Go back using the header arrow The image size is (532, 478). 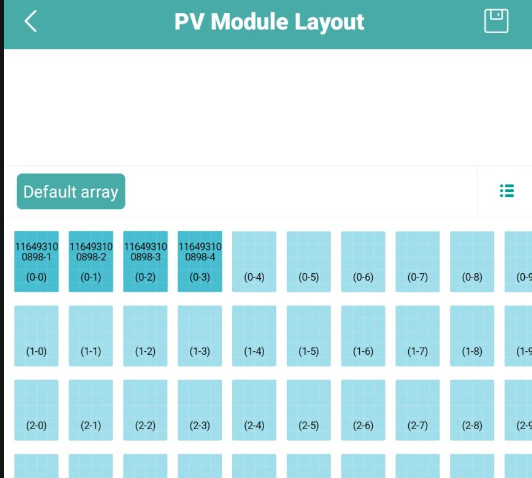(31, 21)
